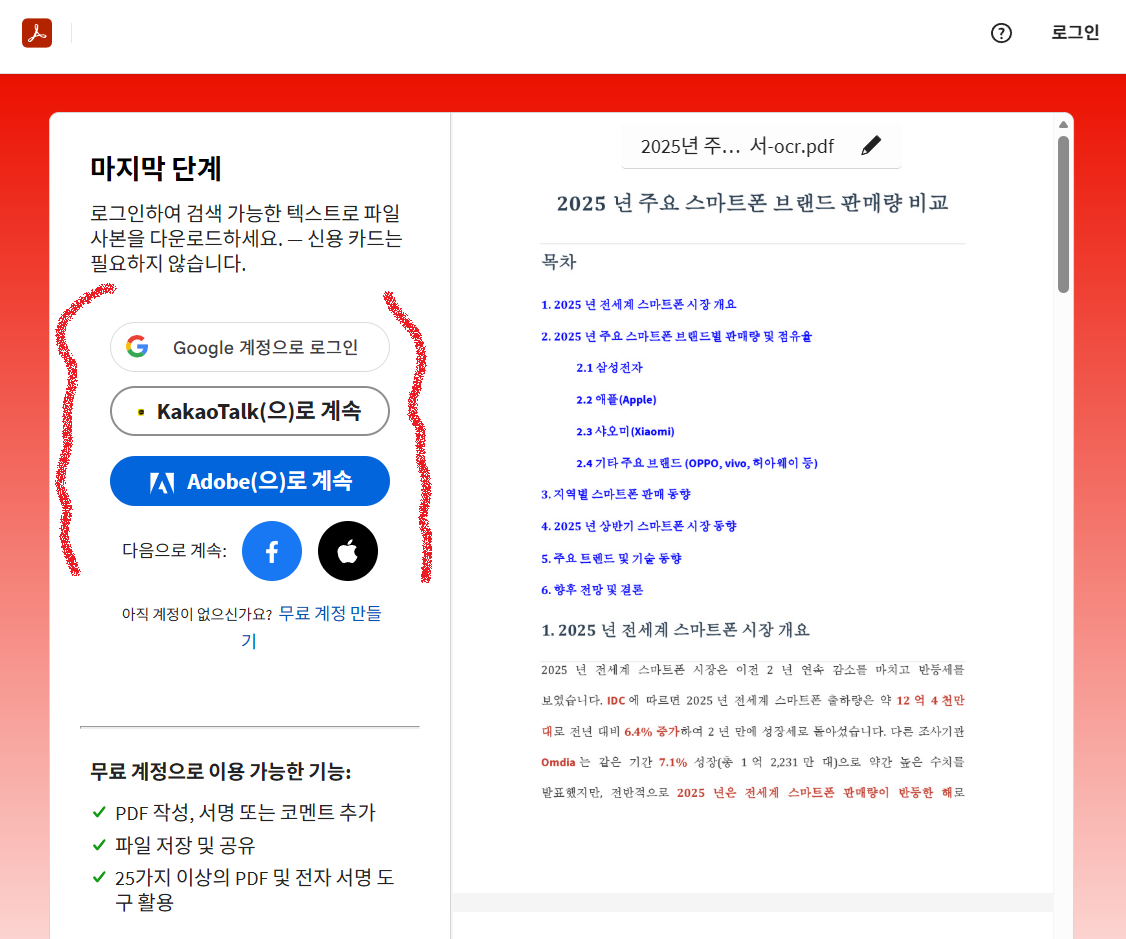Open the help question mark icon
Viewport: 1126px width, 939px height.
(x=1001, y=33)
